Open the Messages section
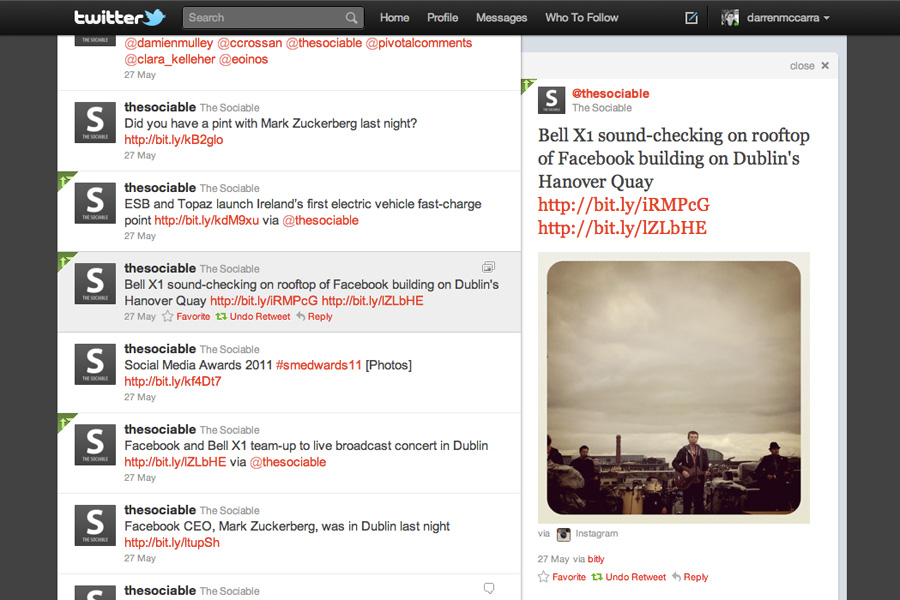Viewport: 900px width, 600px height. point(501,17)
